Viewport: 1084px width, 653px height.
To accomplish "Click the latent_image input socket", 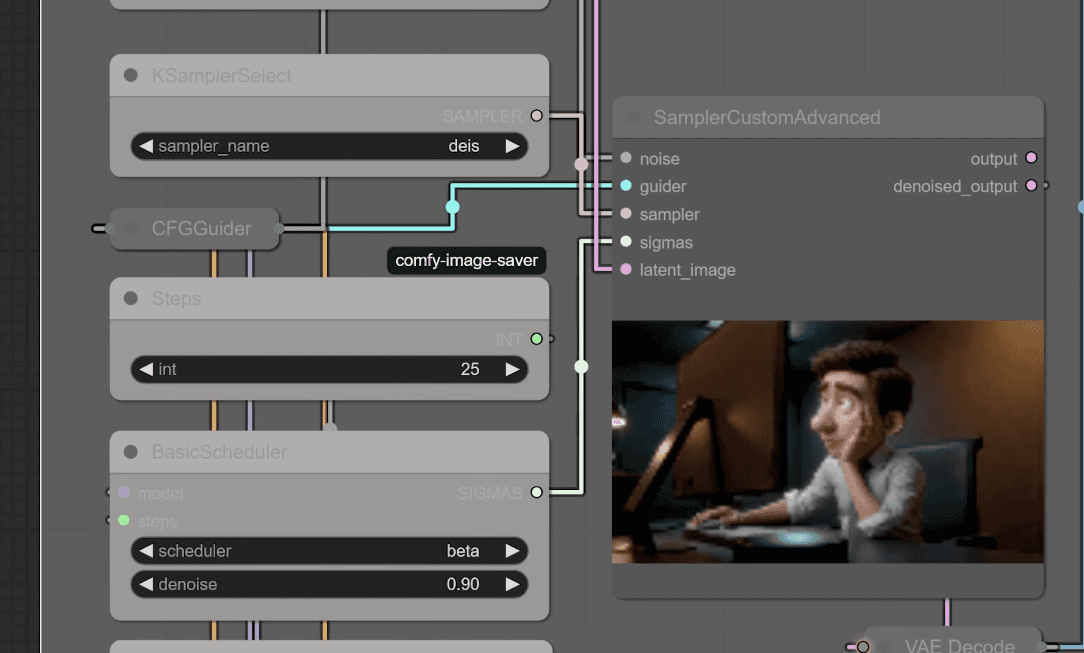I will point(626,269).
